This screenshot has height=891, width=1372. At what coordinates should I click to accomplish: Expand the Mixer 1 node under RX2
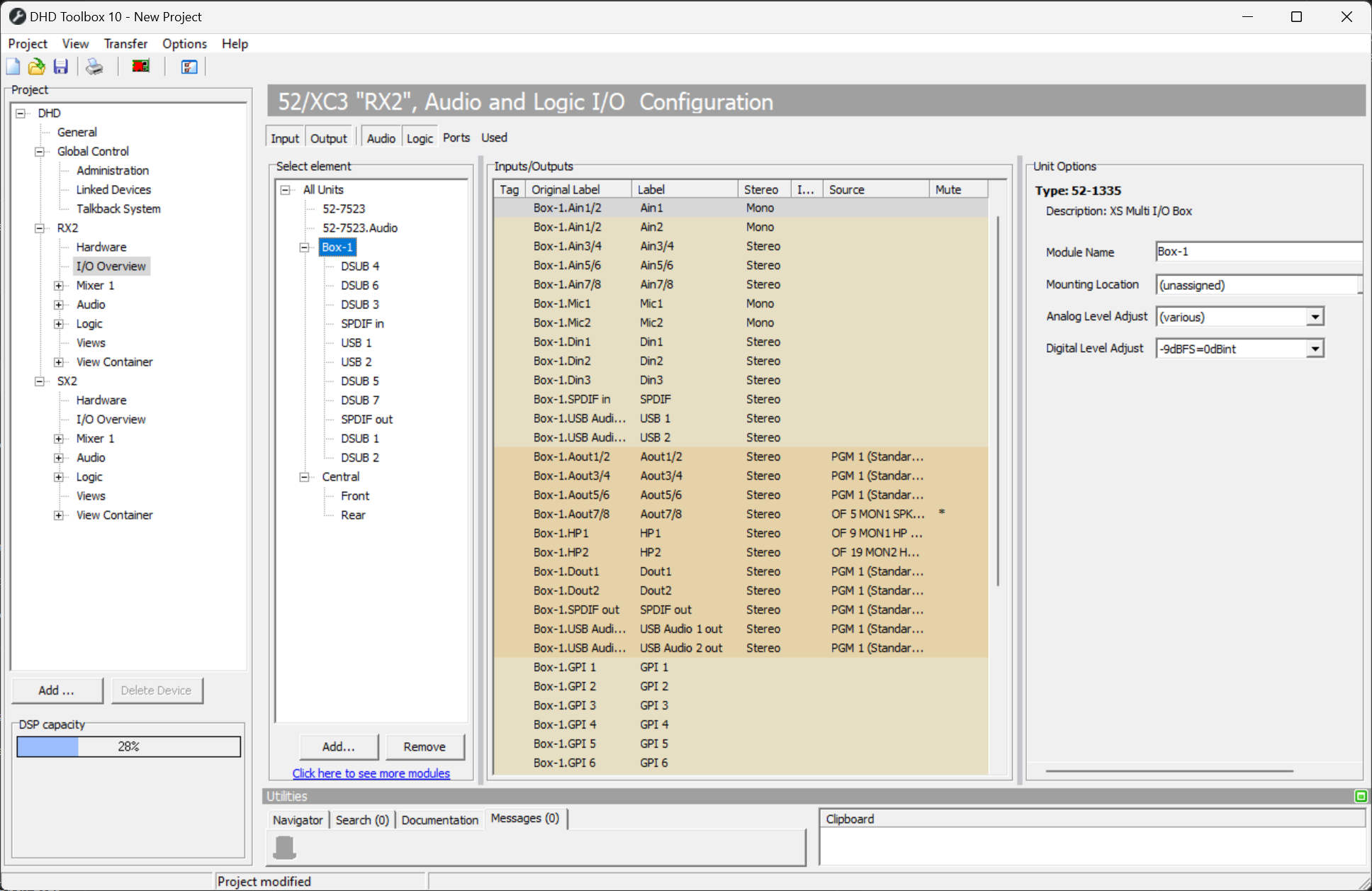pyautogui.click(x=60, y=285)
